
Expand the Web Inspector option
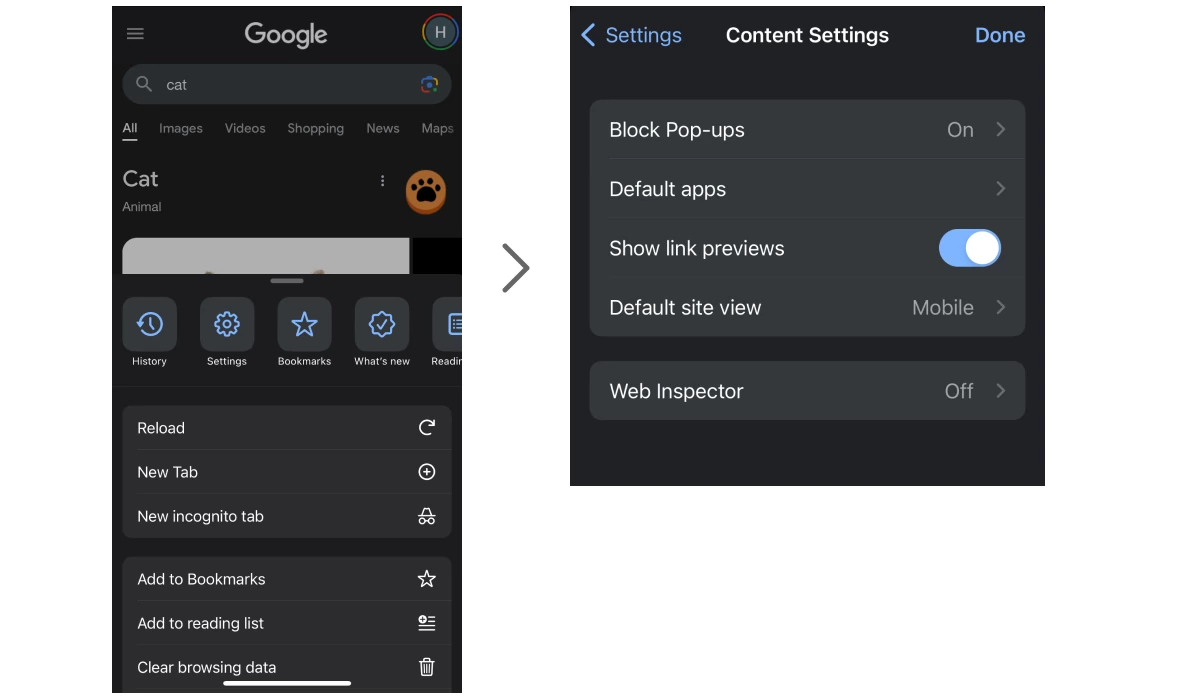click(x=807, y=391)
